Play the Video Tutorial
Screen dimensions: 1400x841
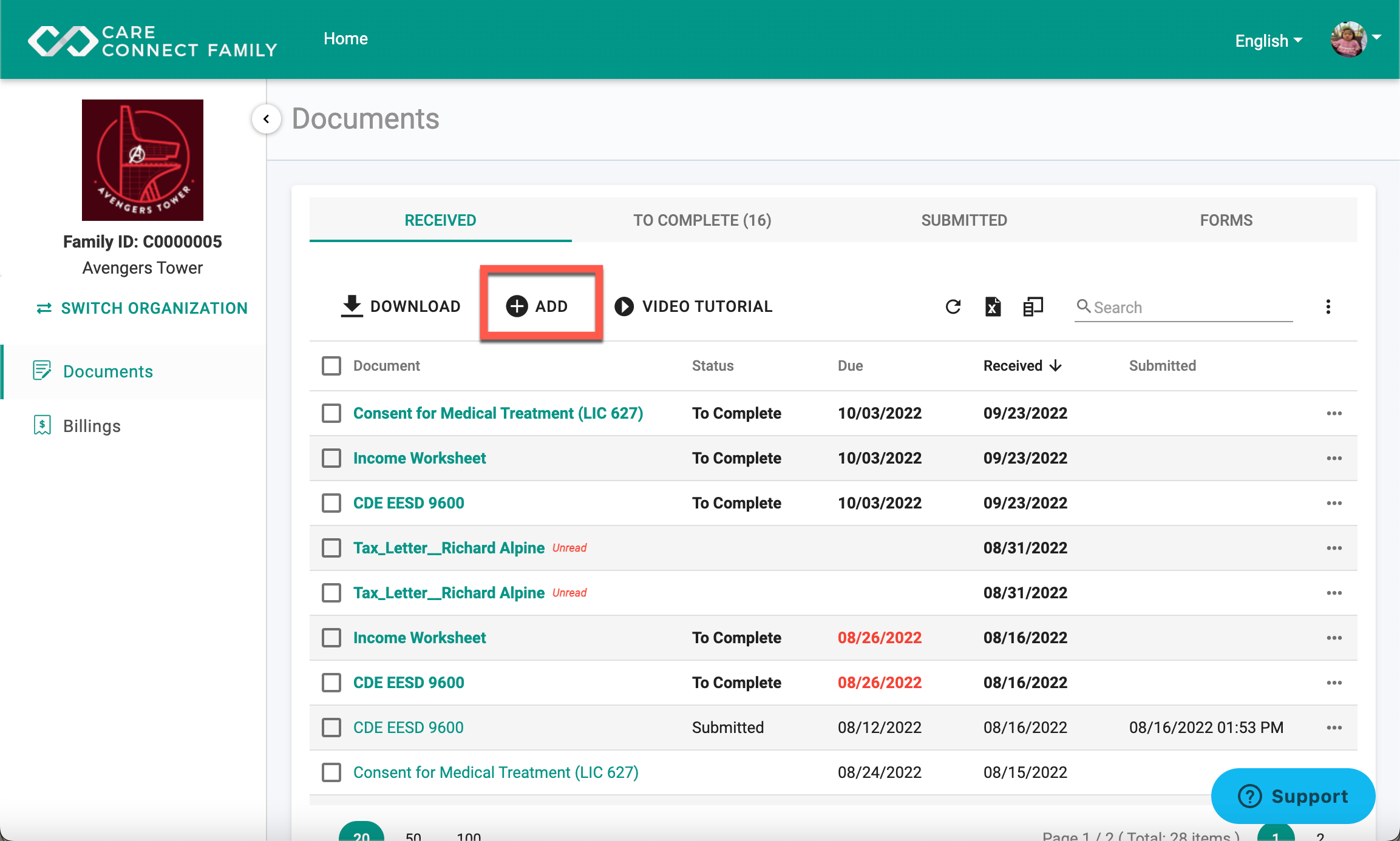pos(693,306)
